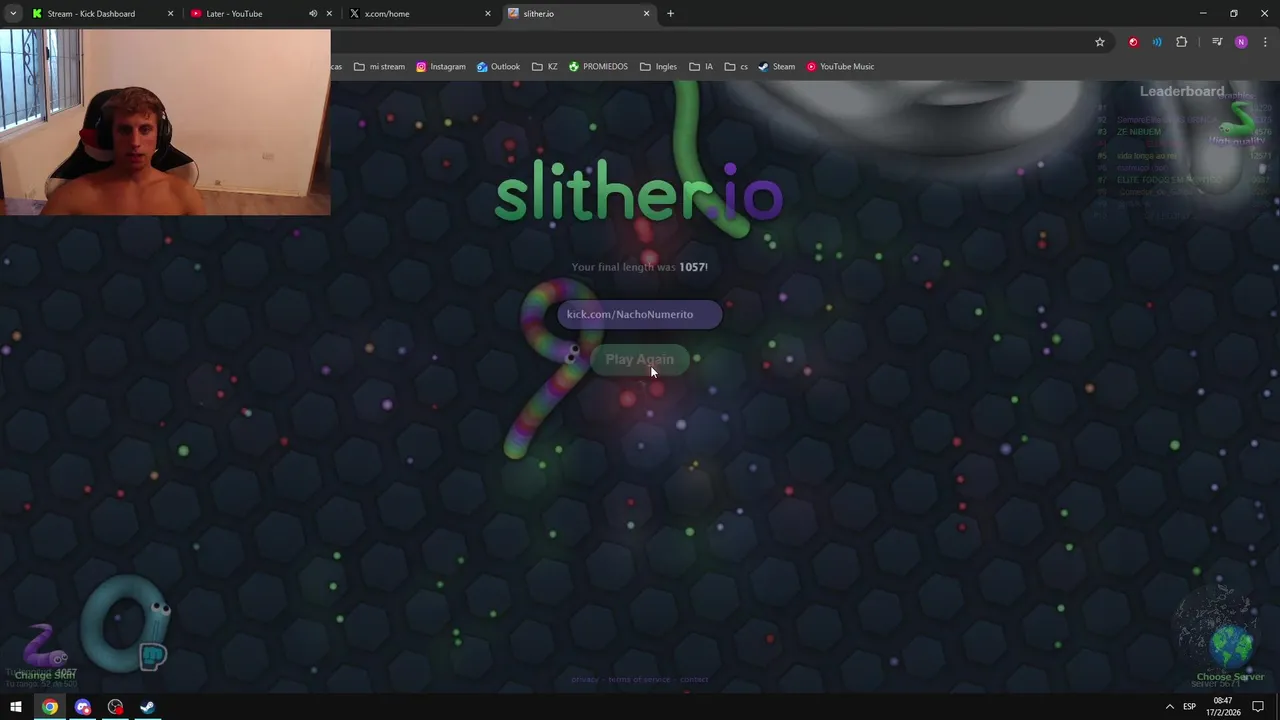Open Steam from the taskbar
Viewport: 1280px width, 720px height.
click(147, 707)
